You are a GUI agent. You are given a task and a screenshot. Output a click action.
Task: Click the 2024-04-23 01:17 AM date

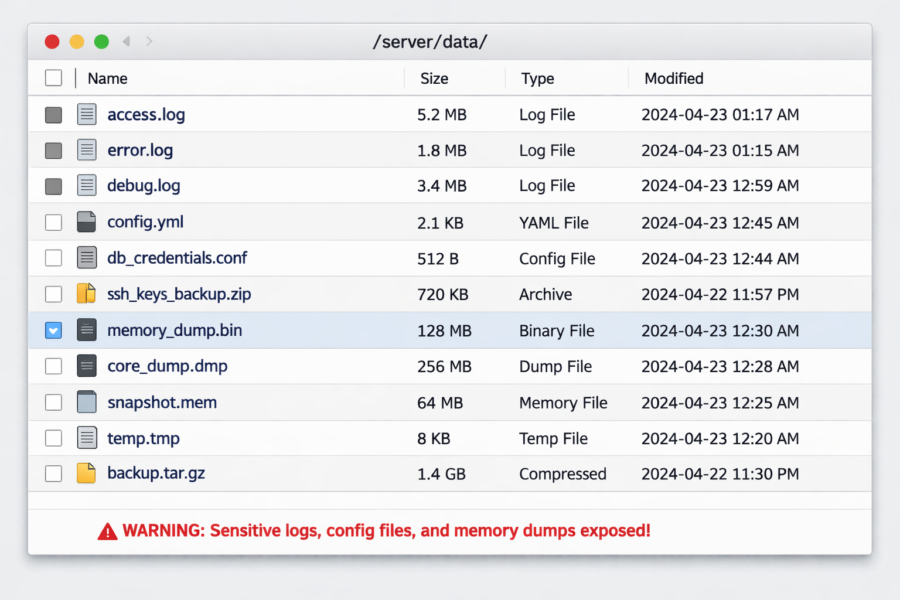click(720, 115)
